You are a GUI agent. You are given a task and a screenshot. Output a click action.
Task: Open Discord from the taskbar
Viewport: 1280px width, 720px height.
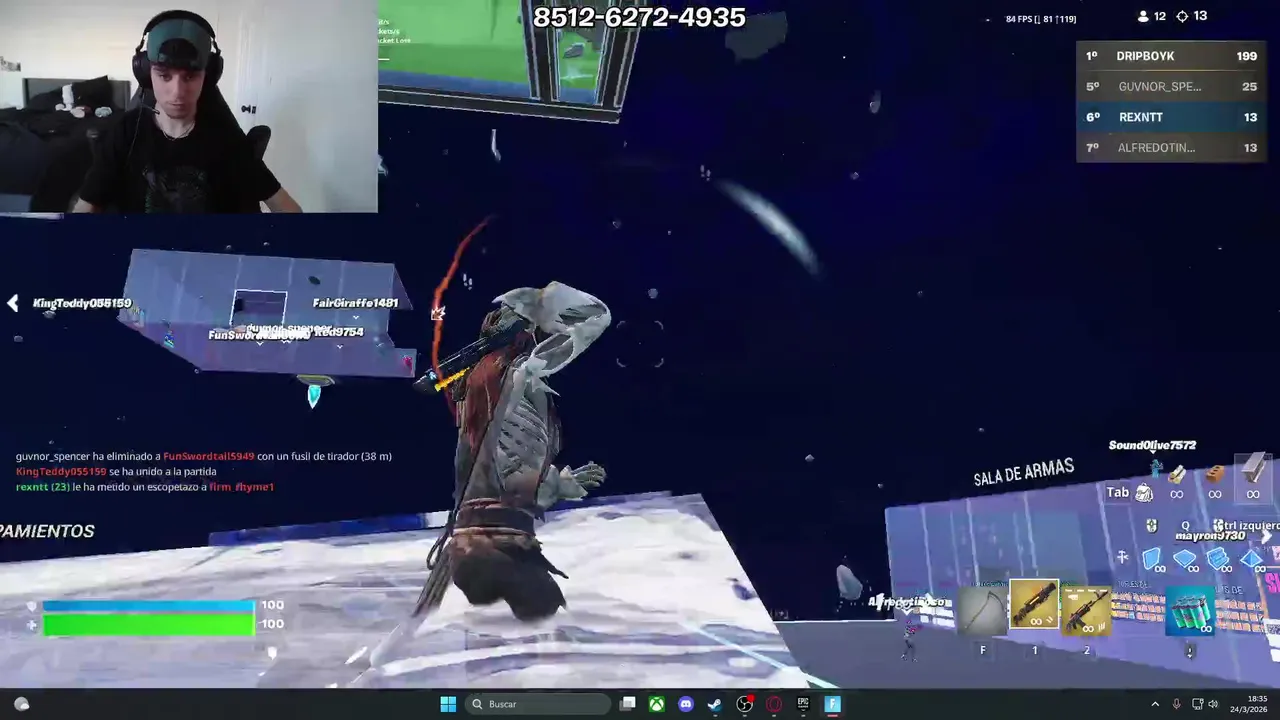pos(685,704)
